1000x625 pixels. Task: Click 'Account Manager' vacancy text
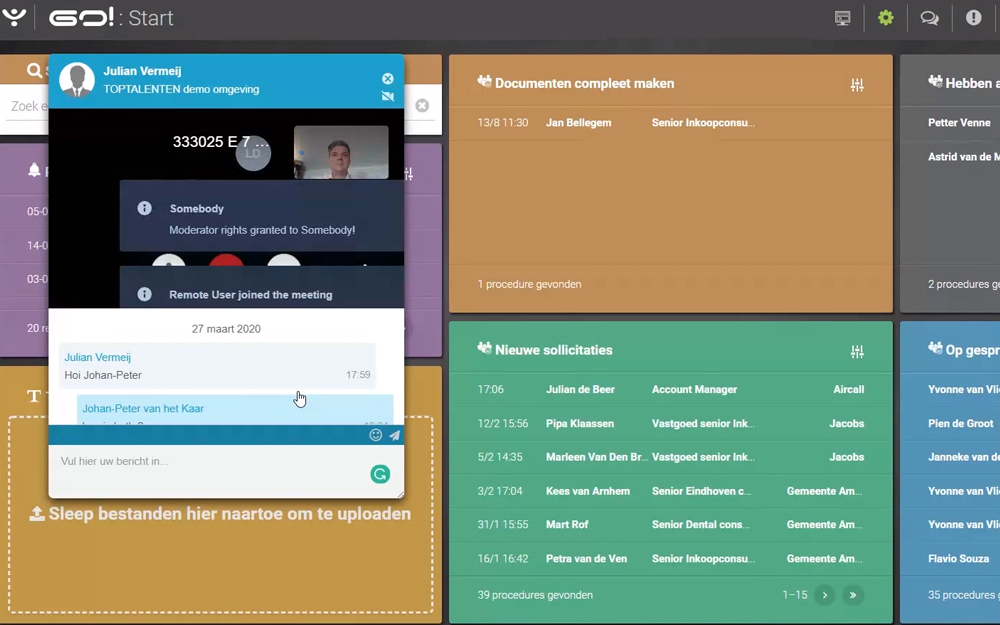[x=695, y=389]
